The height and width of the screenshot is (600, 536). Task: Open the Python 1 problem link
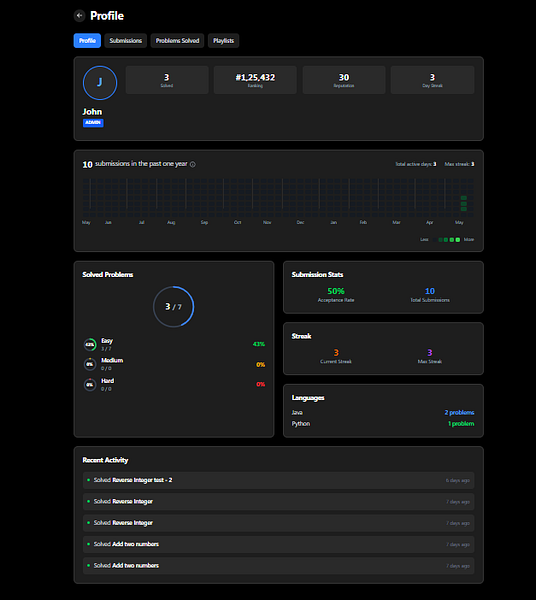[x=461, y=424]
